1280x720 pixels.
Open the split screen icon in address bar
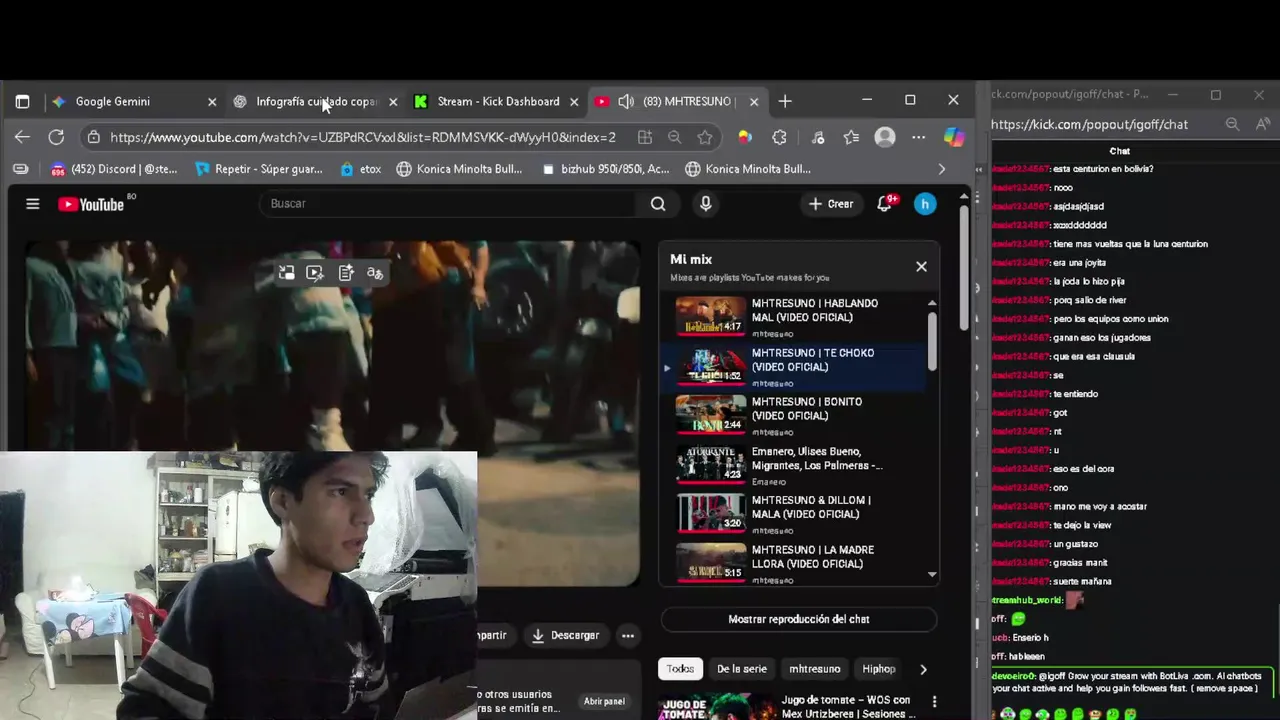click(x=645, y=137)
